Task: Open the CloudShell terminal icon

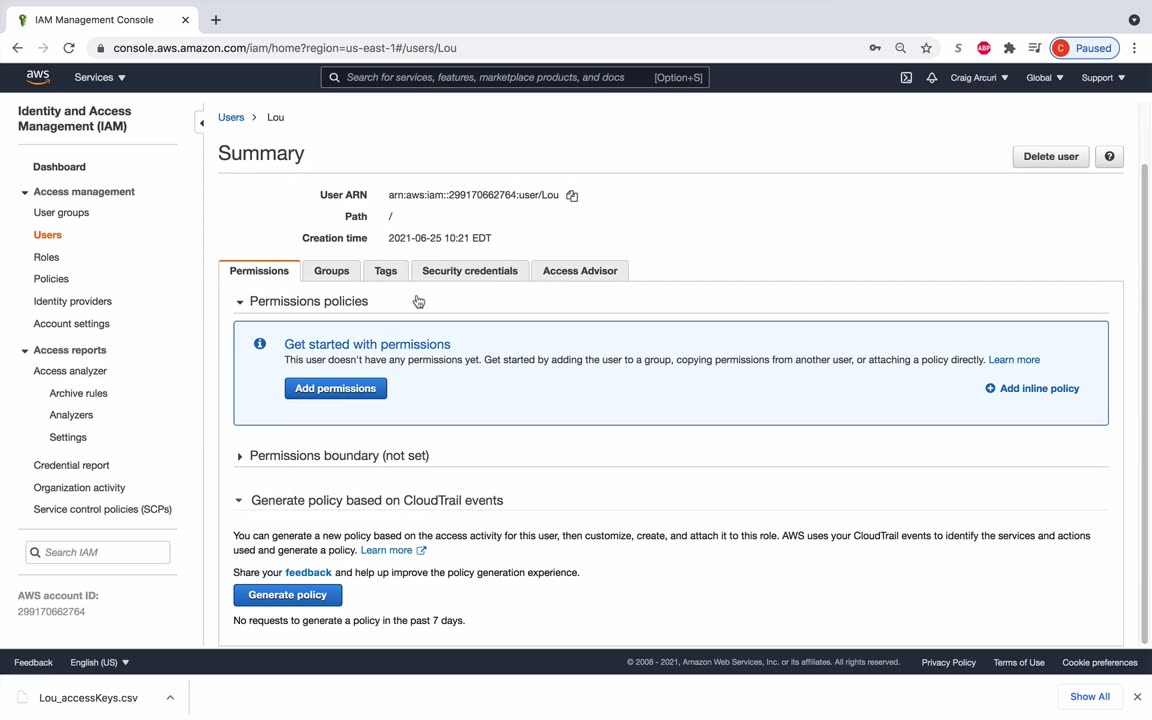Action: (906, 77)
